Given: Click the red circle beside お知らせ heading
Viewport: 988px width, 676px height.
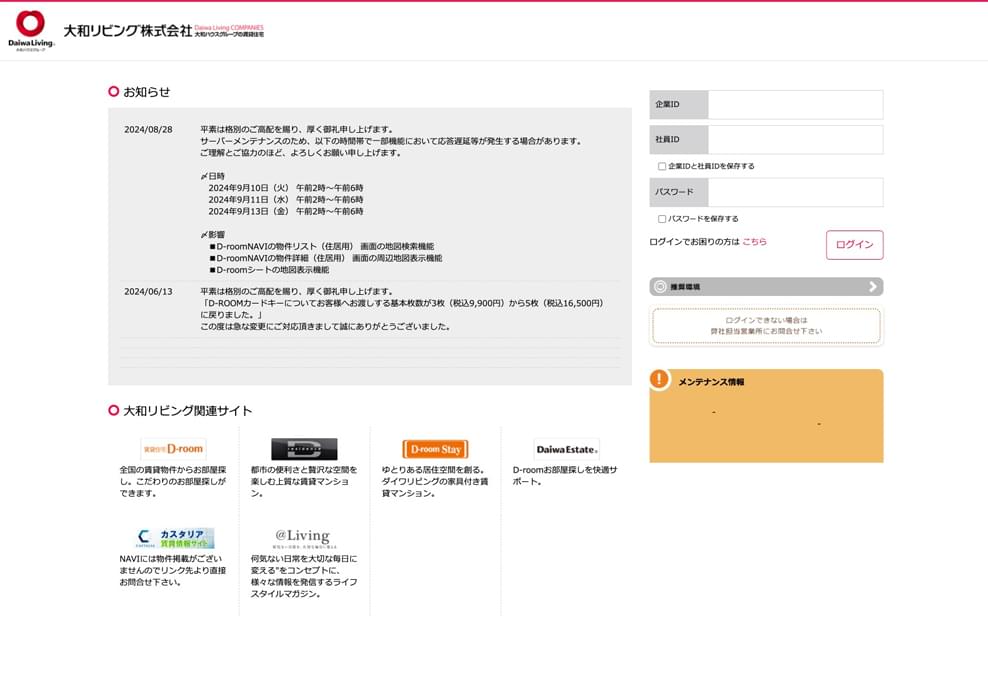Looking at the screenshot, I should point(113,91).
